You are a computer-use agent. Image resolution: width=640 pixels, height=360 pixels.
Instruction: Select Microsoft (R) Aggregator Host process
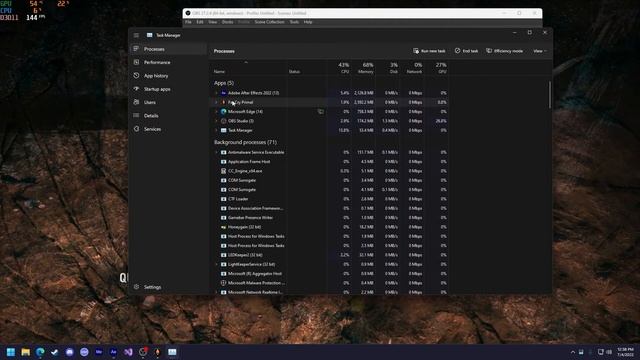[x=330, y=274]
